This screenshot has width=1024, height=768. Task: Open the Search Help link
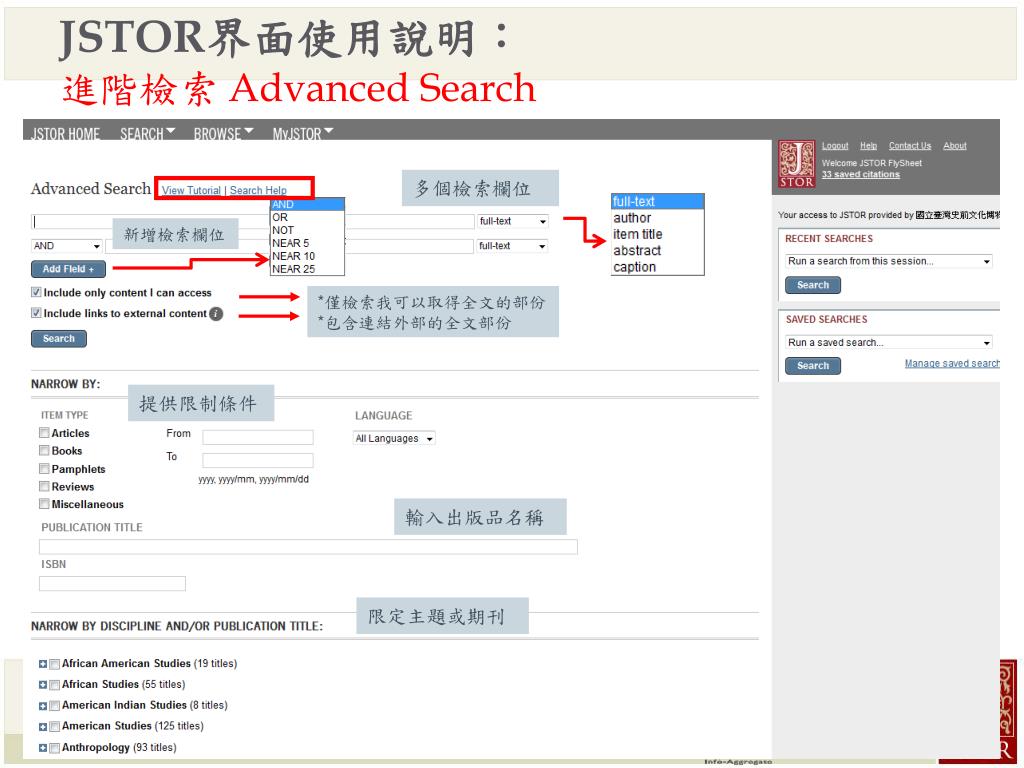point(258,191)
